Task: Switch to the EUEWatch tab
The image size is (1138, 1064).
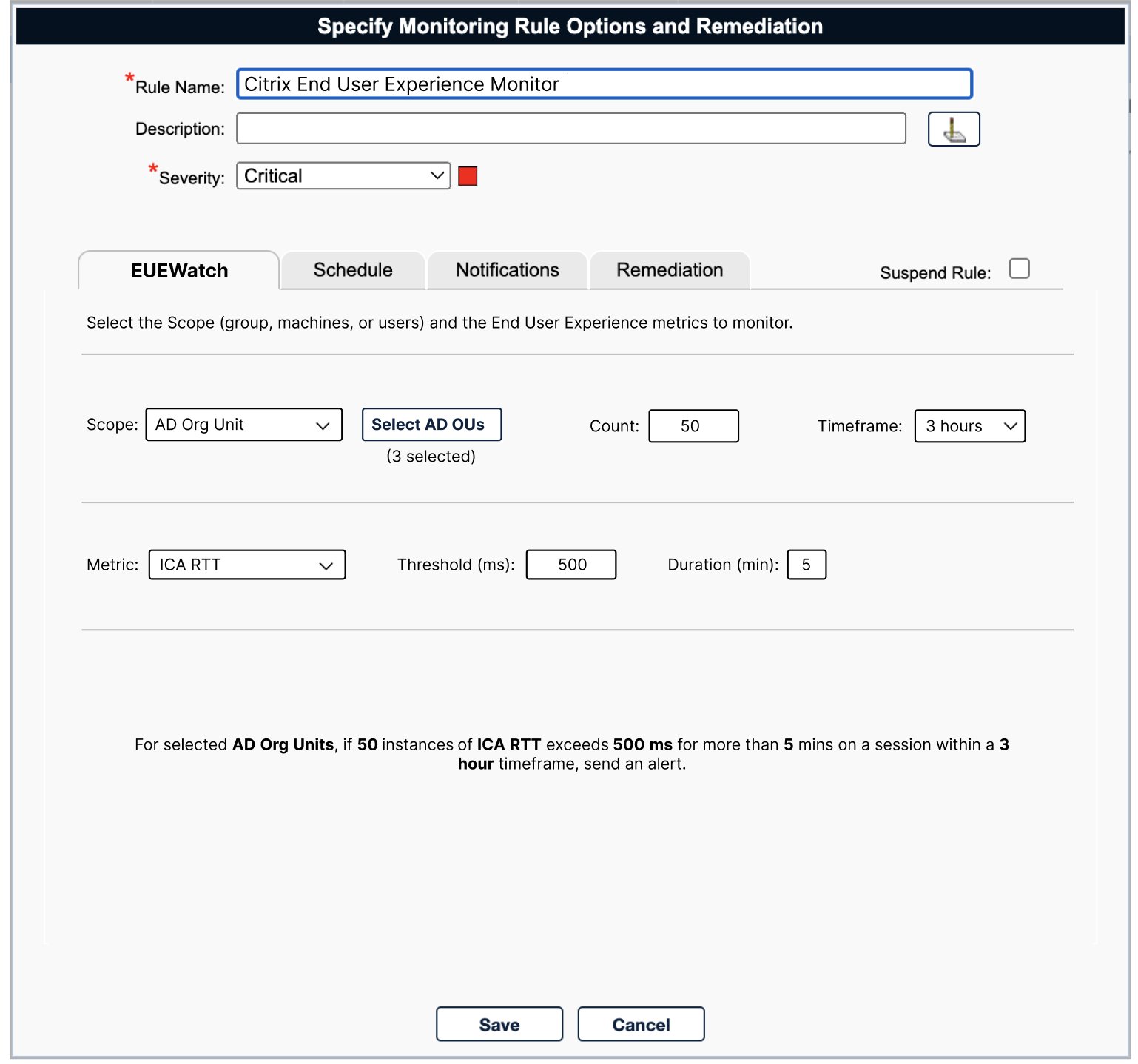Action: [x=179, y=270]
